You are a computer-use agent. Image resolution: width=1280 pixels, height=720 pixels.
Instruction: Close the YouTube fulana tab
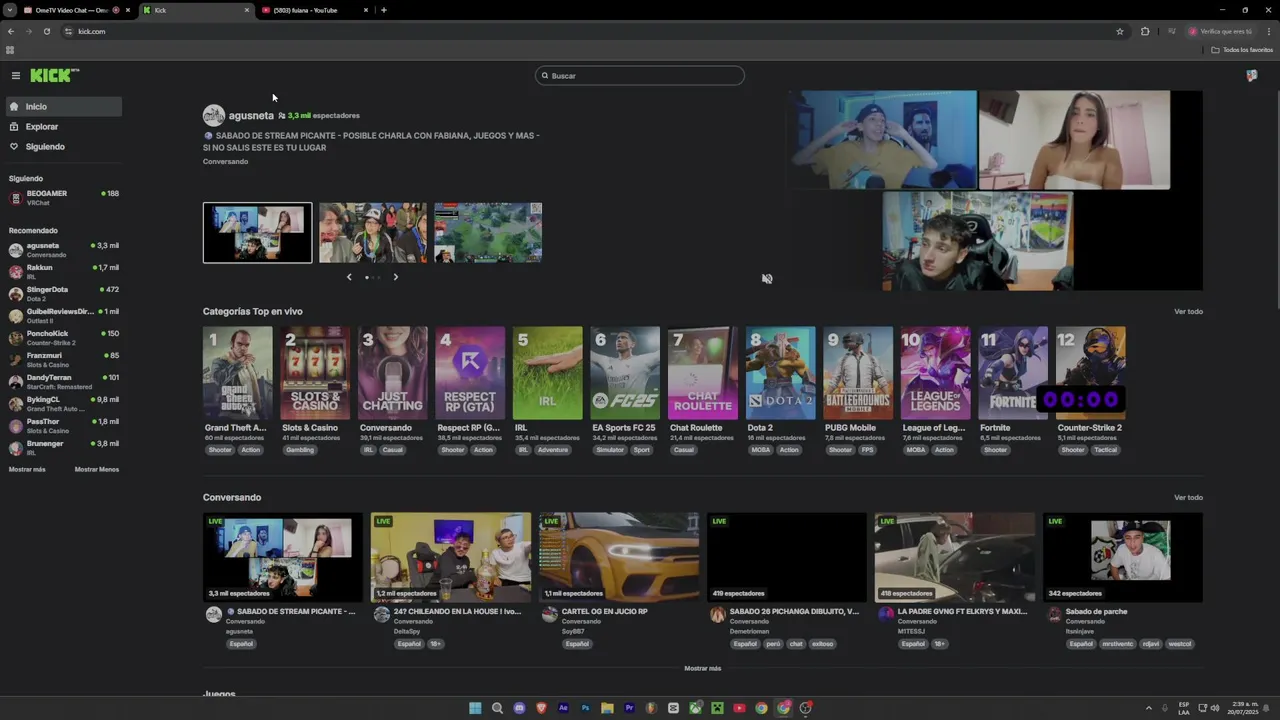click(366, 10)
